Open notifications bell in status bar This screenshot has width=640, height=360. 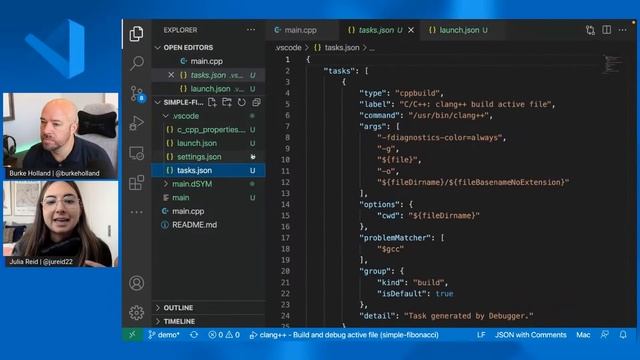(623, 335)
